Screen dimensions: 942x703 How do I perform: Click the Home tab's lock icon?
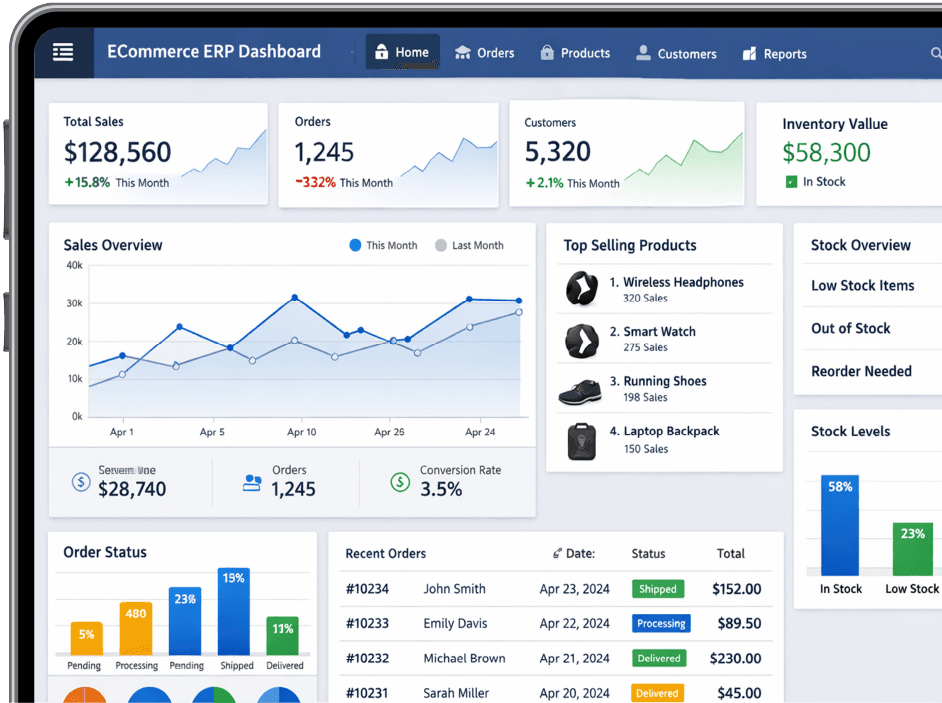pyautogui.click(x=381, y=51)
